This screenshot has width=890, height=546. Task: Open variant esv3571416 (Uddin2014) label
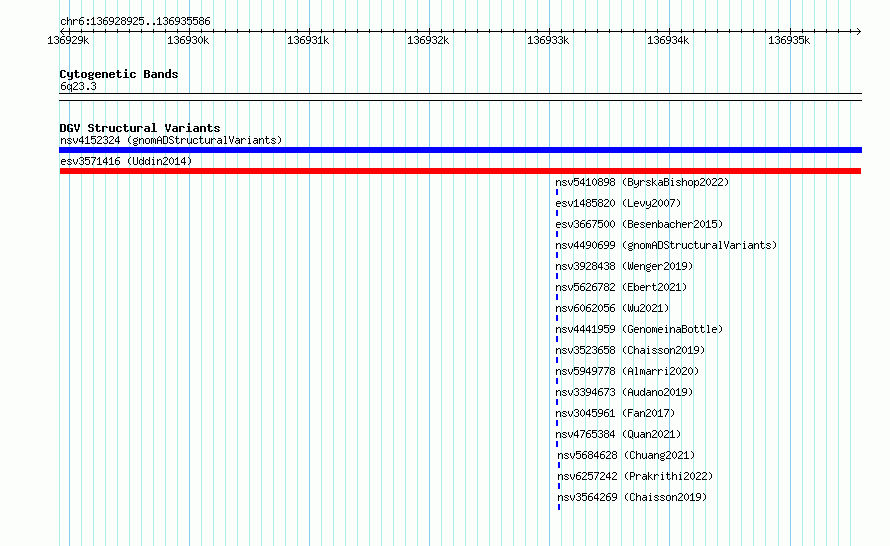point(126,161)
